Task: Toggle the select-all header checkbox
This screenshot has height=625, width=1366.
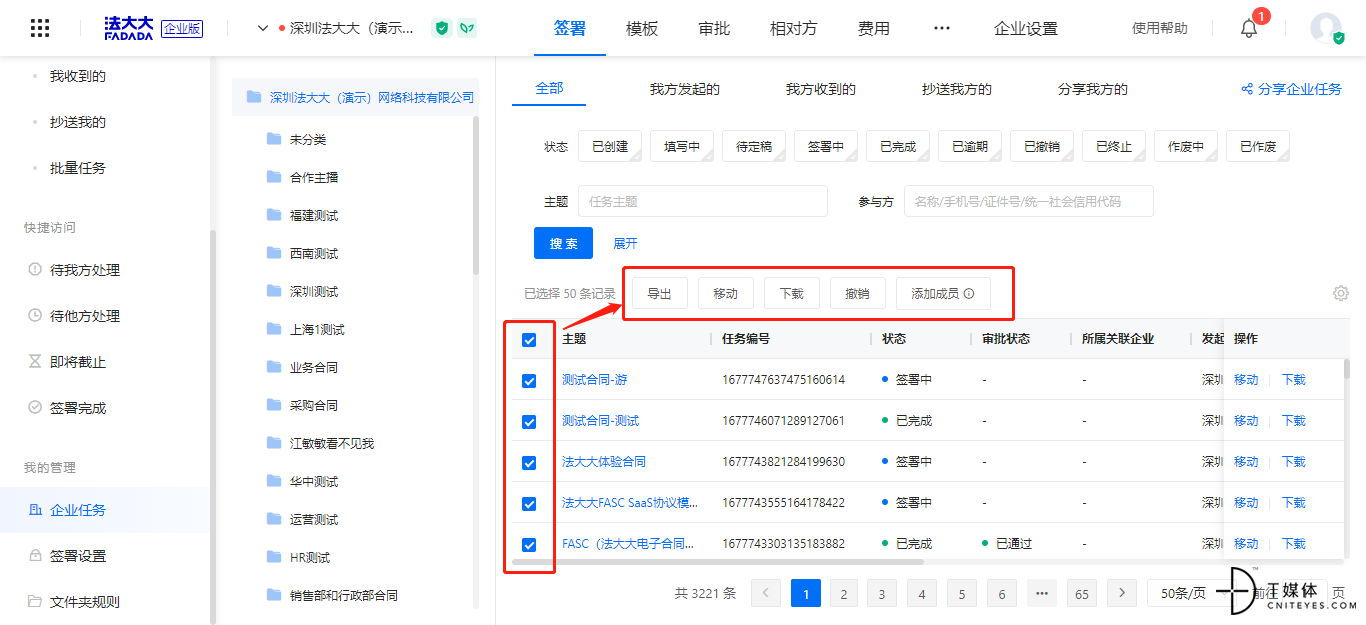Action: [529, 340]
